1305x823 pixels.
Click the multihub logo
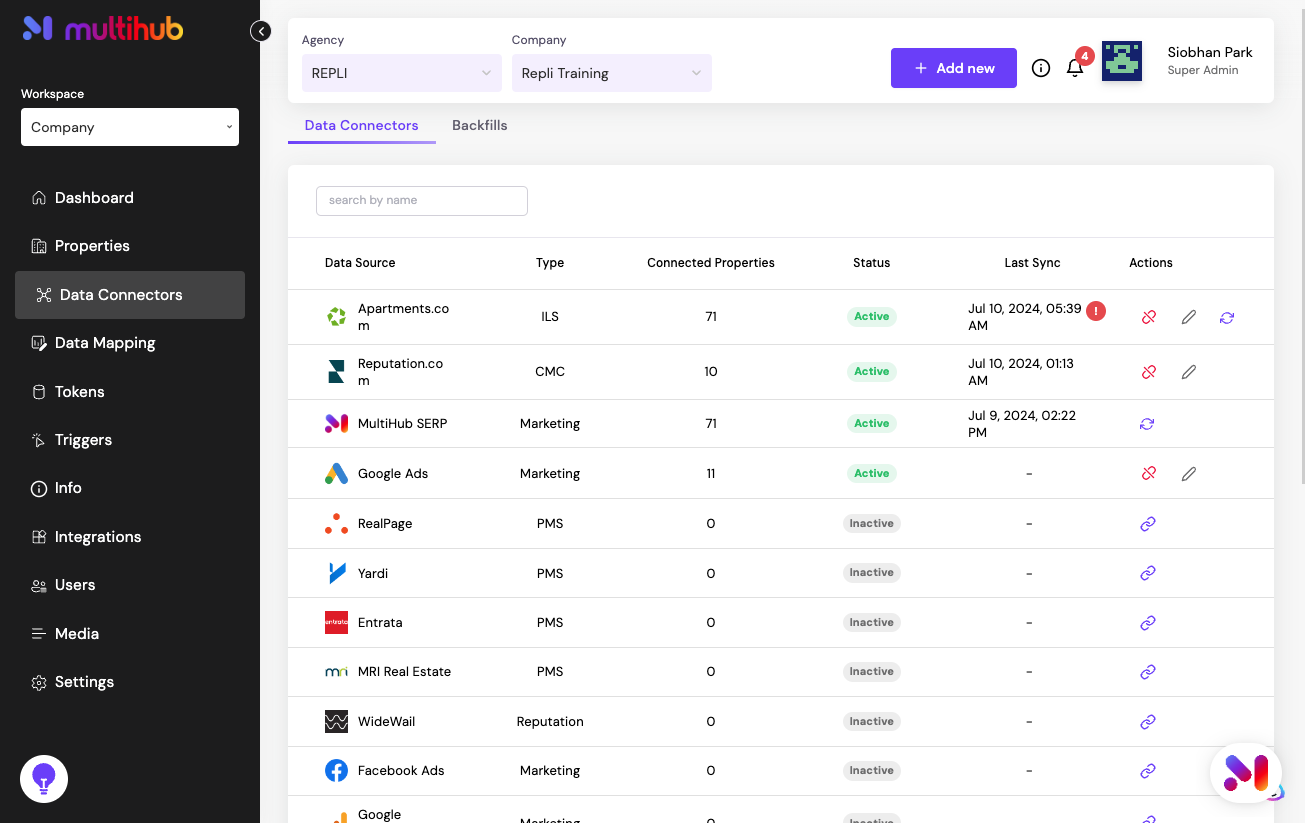tap(103, 28)
